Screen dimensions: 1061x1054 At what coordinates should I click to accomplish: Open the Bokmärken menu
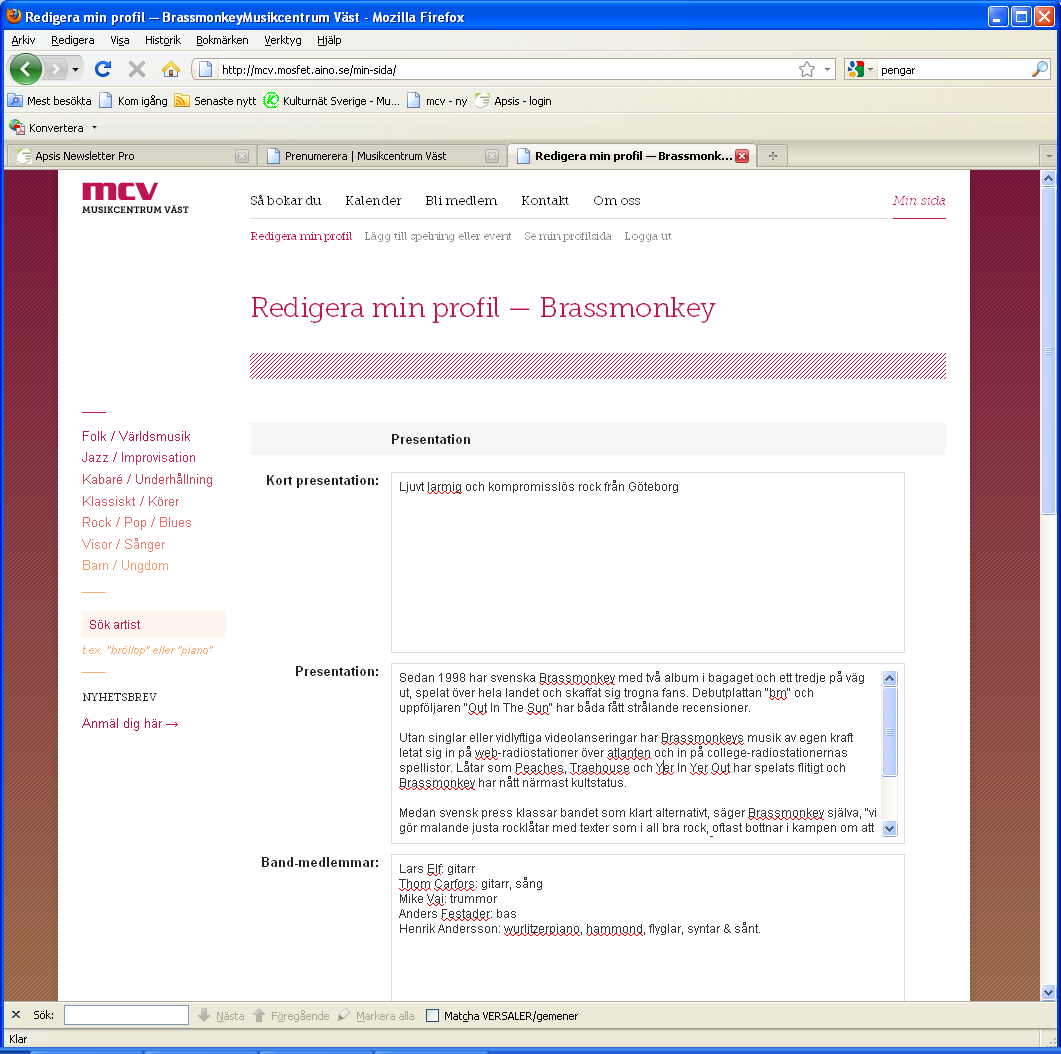point(222,40)
